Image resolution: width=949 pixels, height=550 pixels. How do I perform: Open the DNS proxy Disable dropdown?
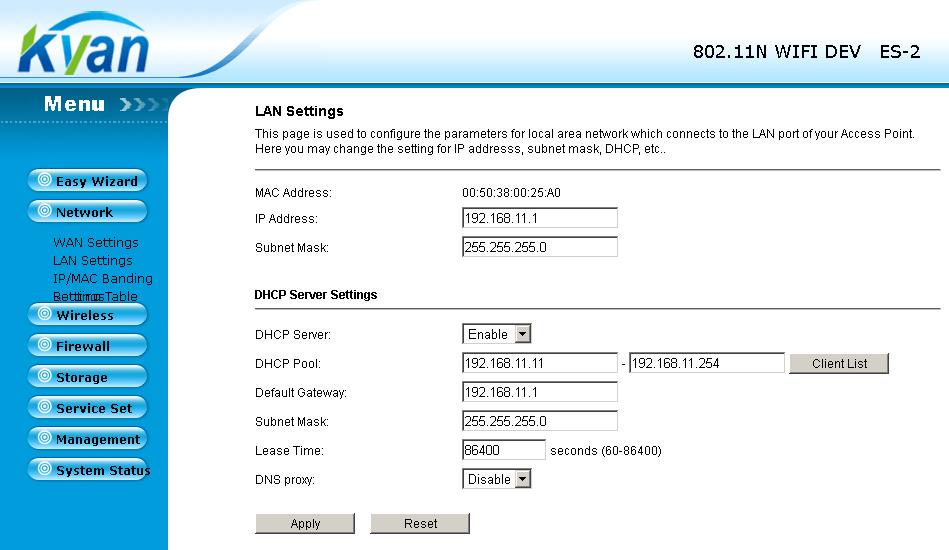[x=496, y=479]
